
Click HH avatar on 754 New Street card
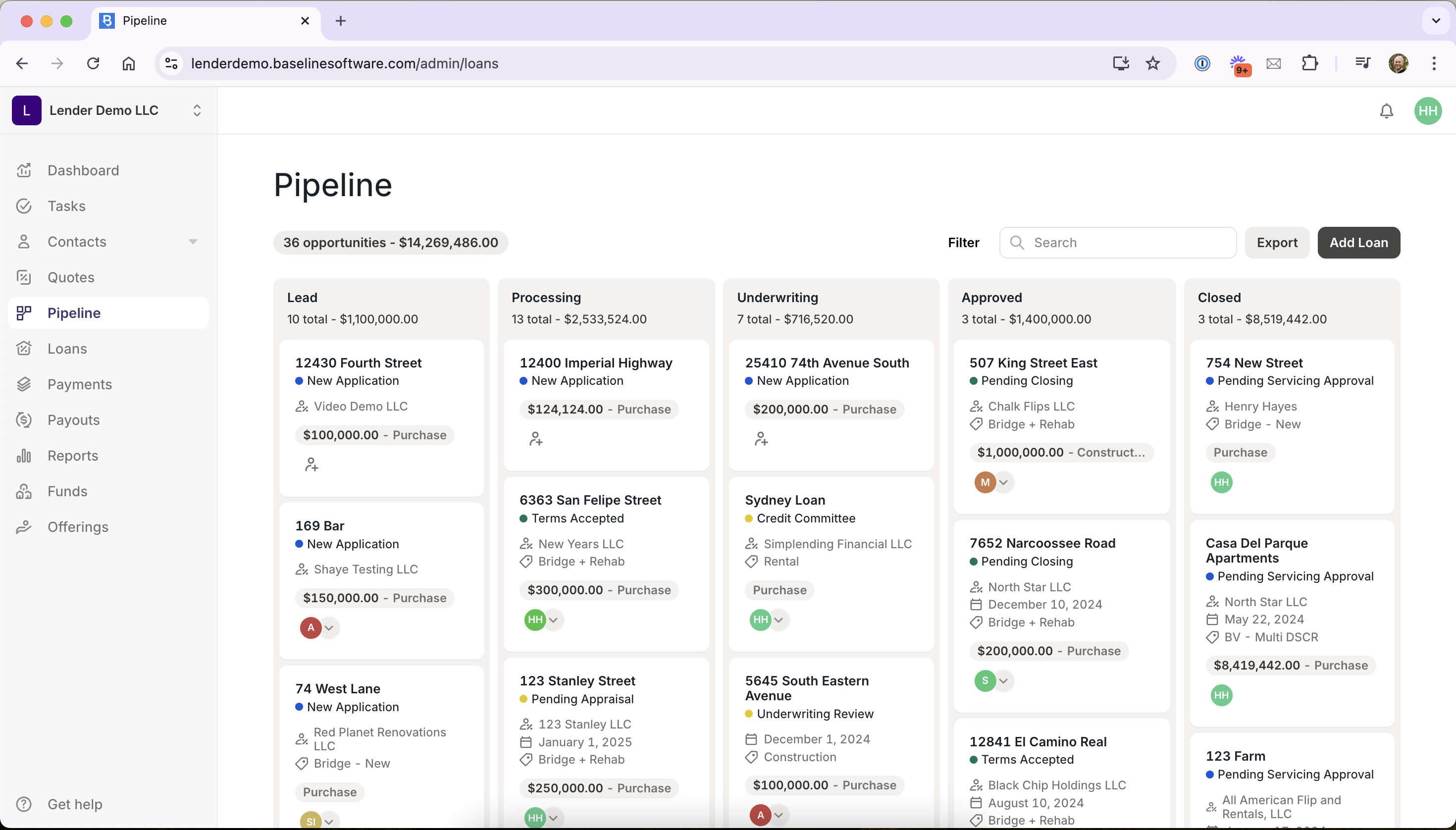[x=1221, y=482]
